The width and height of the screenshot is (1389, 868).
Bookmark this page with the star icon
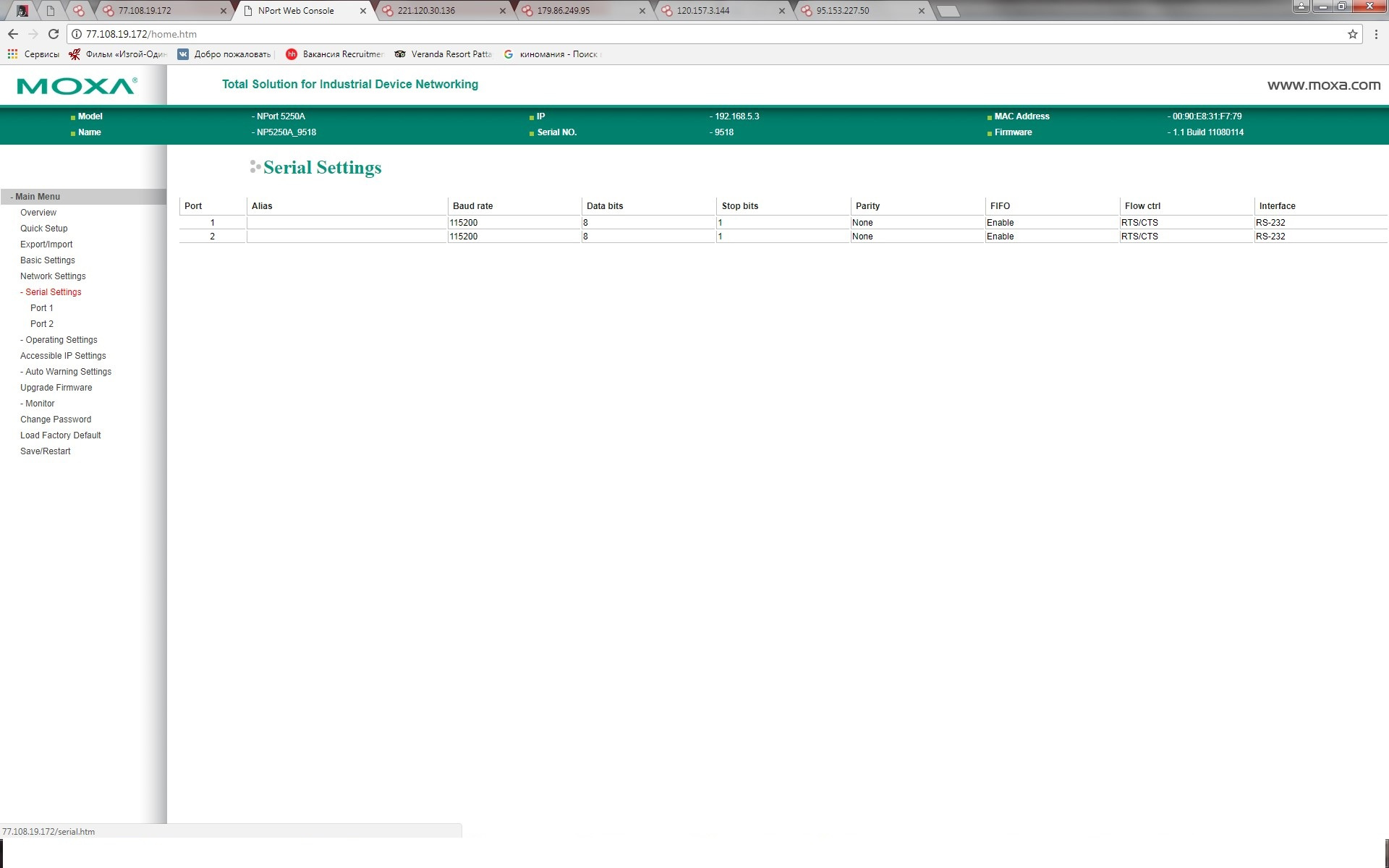coord(1352,34)
